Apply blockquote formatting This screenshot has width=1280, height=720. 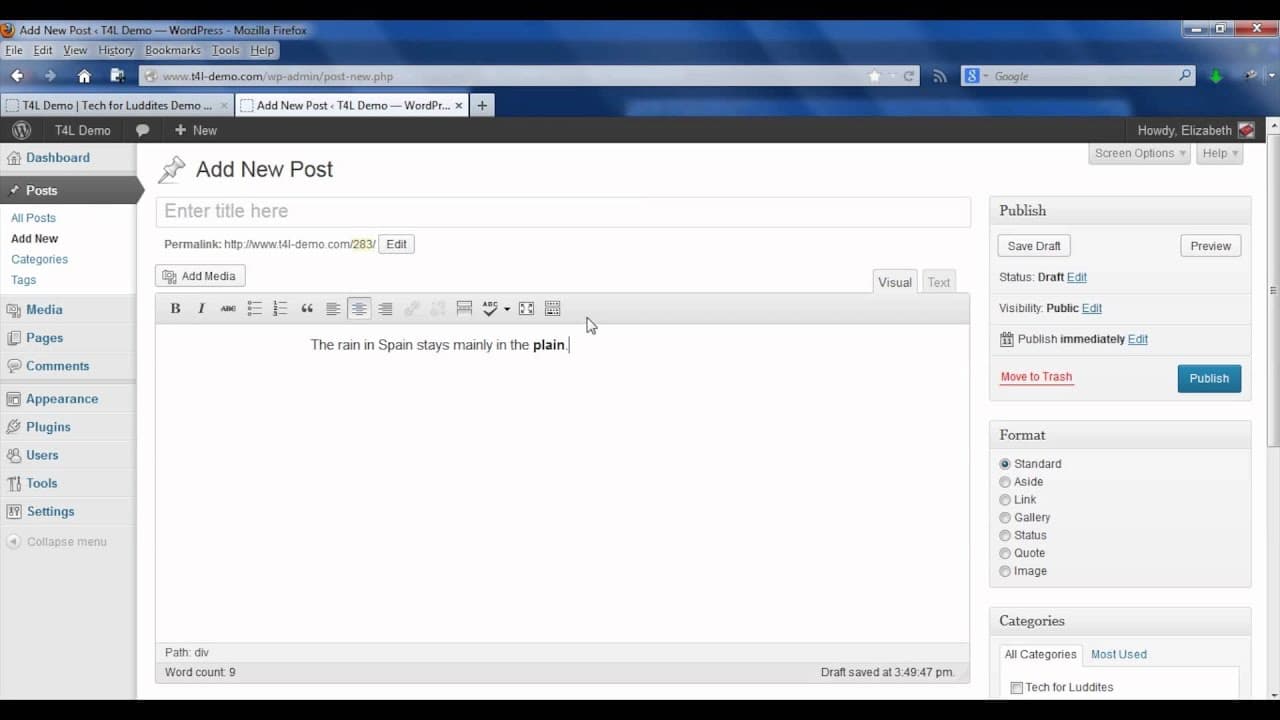(x=307, y=309)
